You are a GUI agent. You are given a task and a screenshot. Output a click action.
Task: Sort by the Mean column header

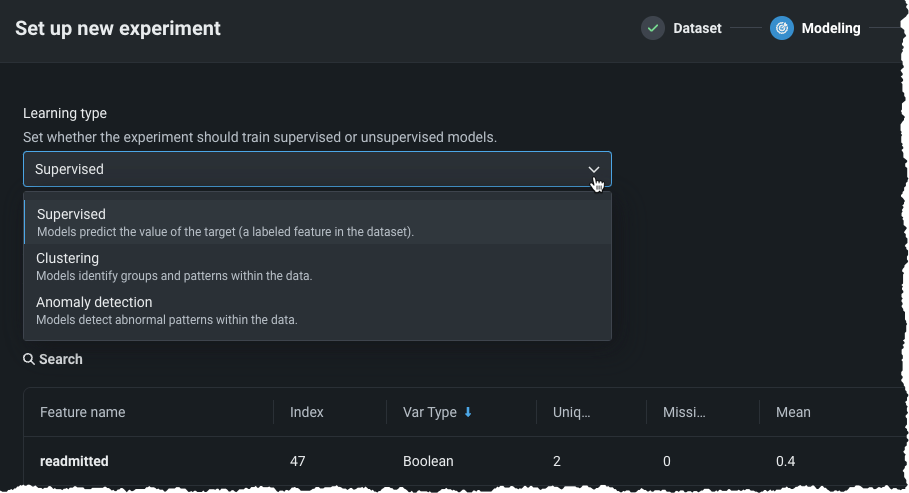793,412
